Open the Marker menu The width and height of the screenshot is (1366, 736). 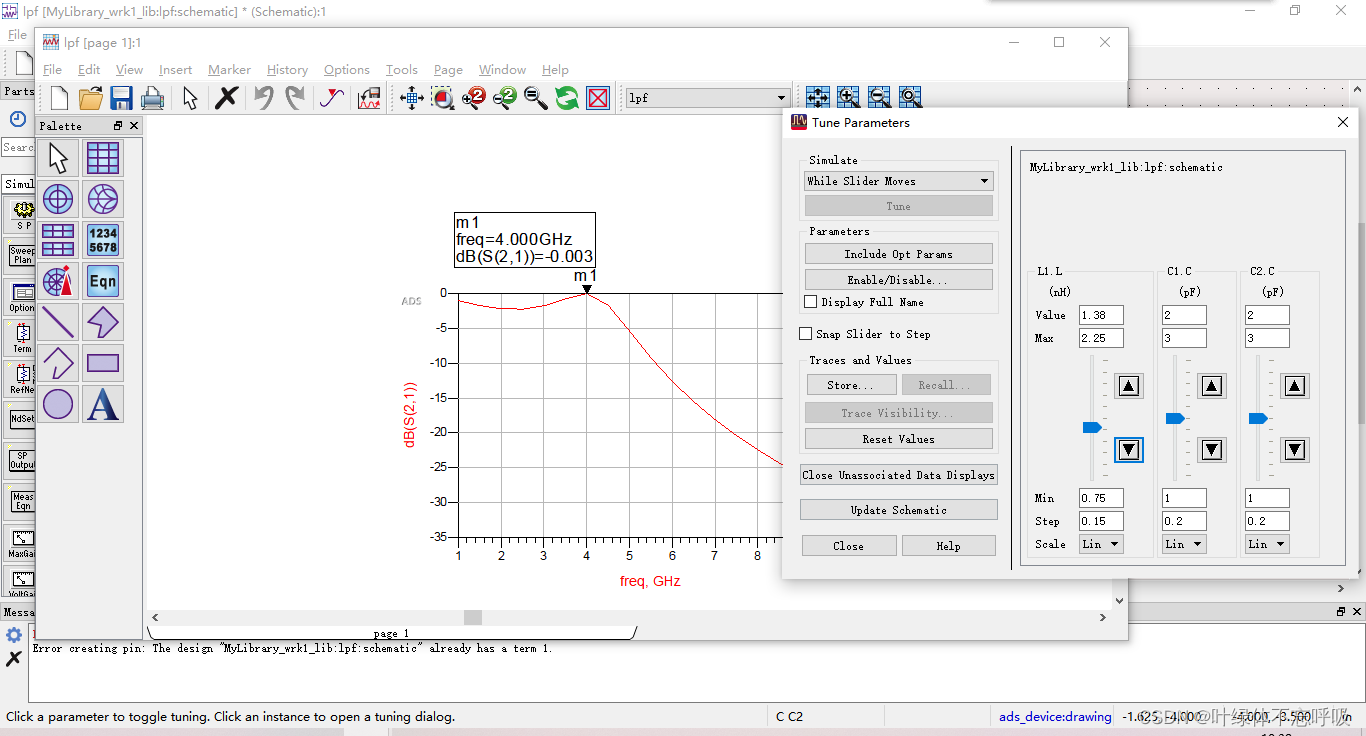coord(229,70)
